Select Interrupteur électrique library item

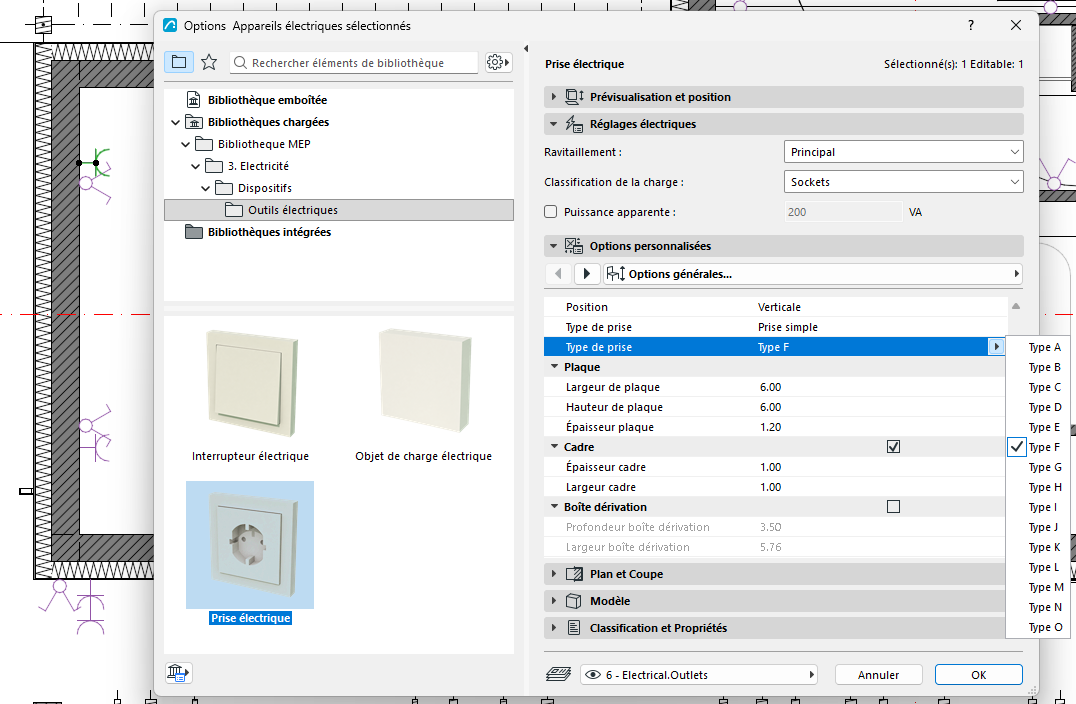(x=250, y=395)
